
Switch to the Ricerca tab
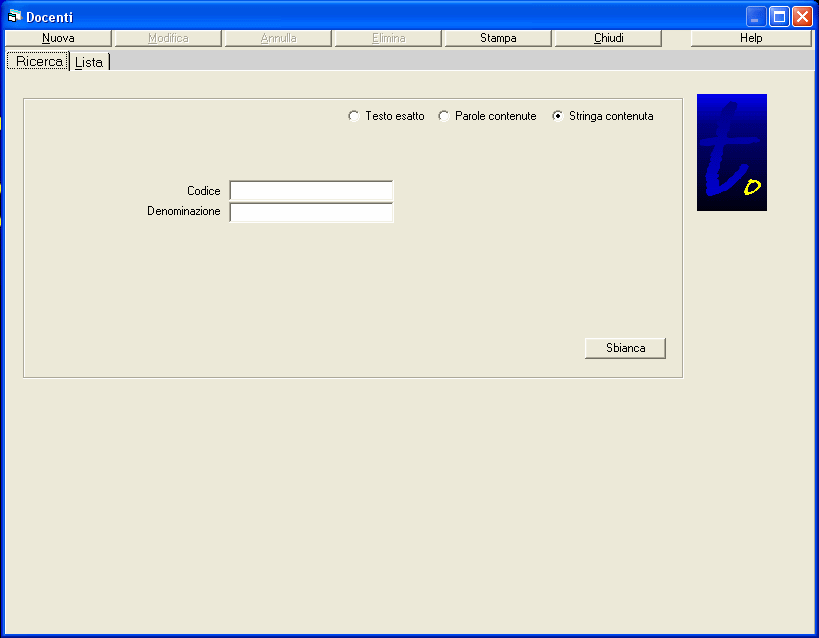tap(39, 62)
